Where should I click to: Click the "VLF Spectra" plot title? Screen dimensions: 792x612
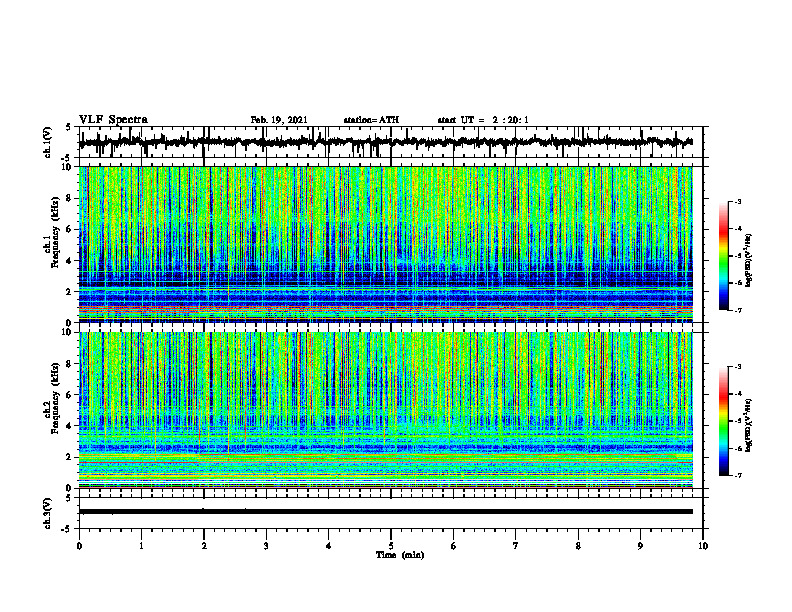pos(113,120)
